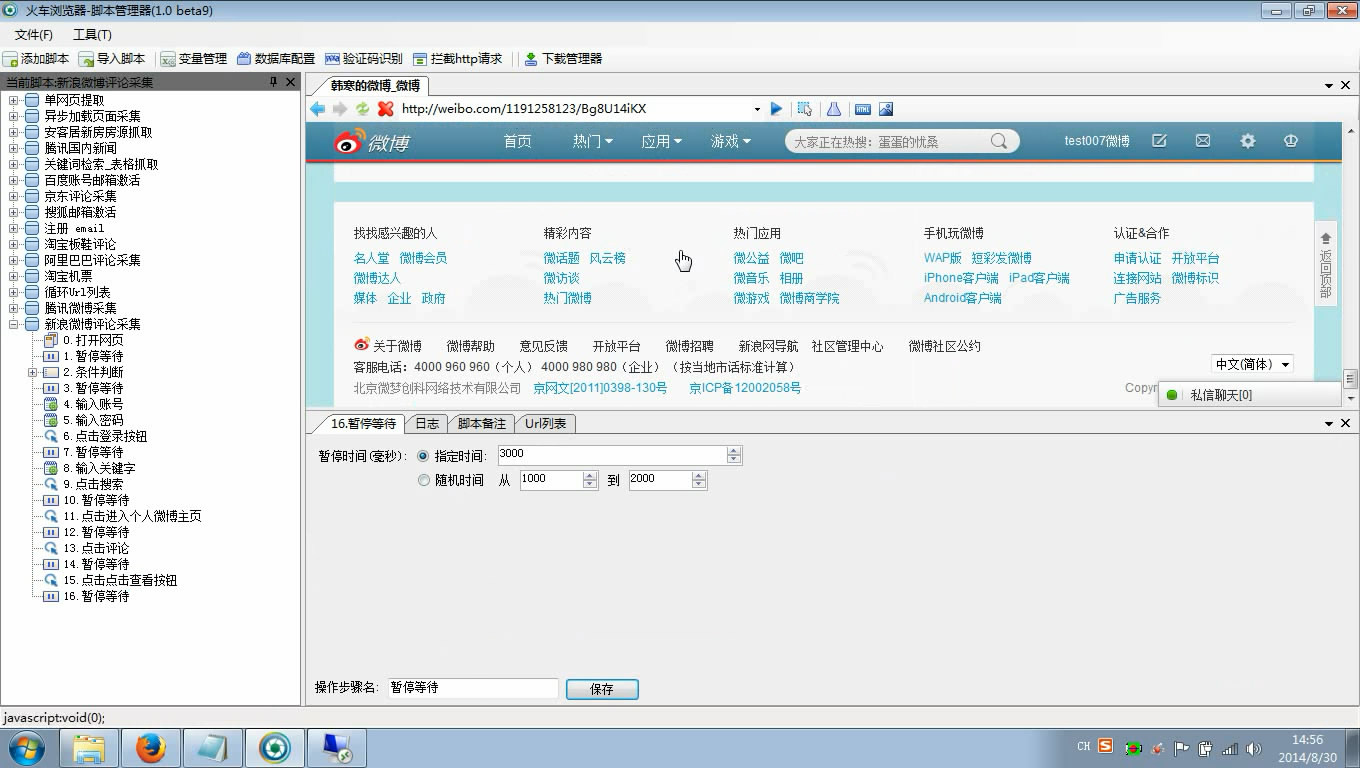The height and width of the screenshot is (768, 1360).
Task: Open file explorer from the taskbar
Action: pos(89,748)
